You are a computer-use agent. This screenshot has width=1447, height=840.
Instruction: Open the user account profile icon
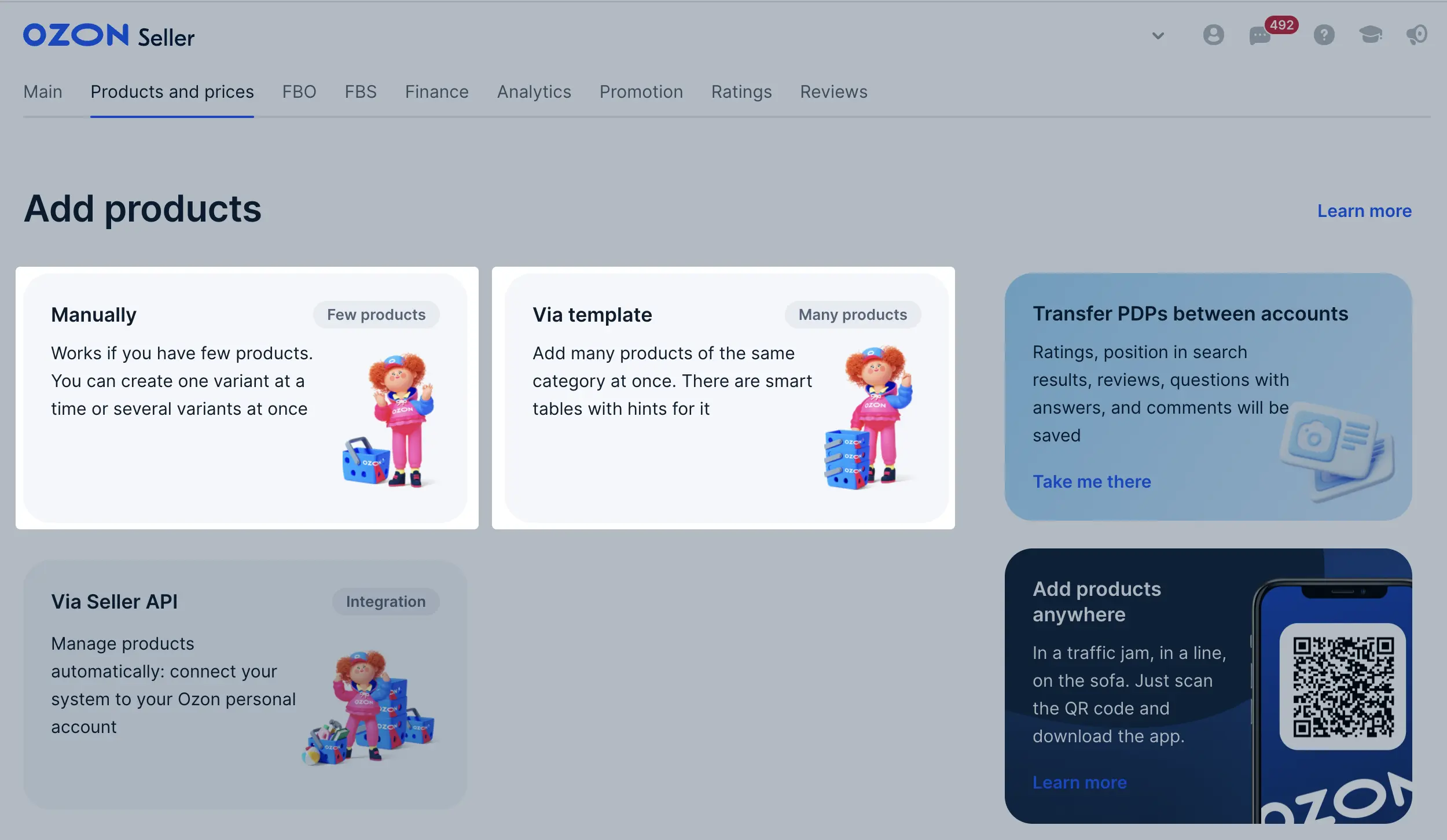(1213, 34)
